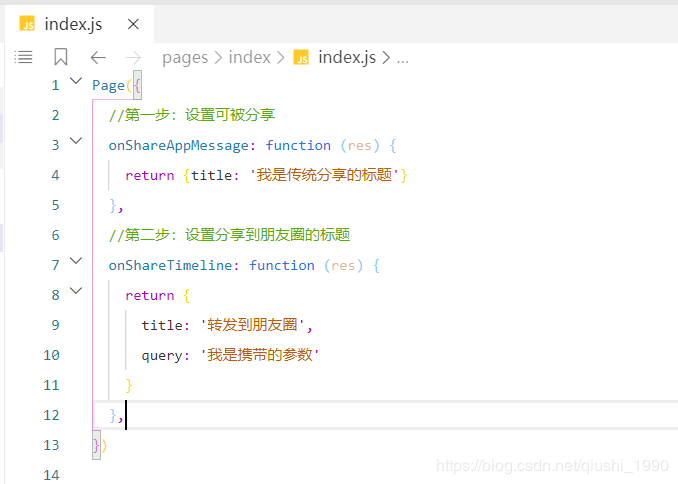Open the pages breadcrumb segment
678x484 pixels.
coord(184,58)
